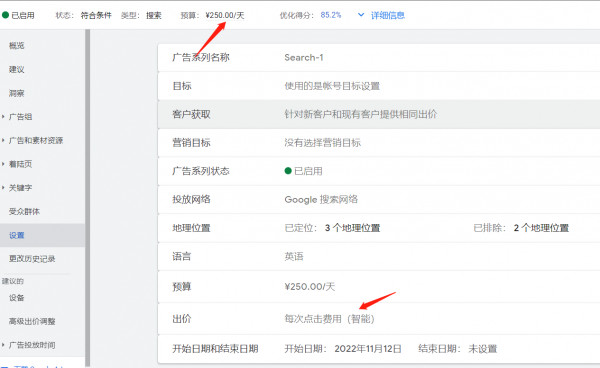600x368 pixels.
Task: Open 高级出价调整 in sidebar
Action: click(x=32, y=321)
